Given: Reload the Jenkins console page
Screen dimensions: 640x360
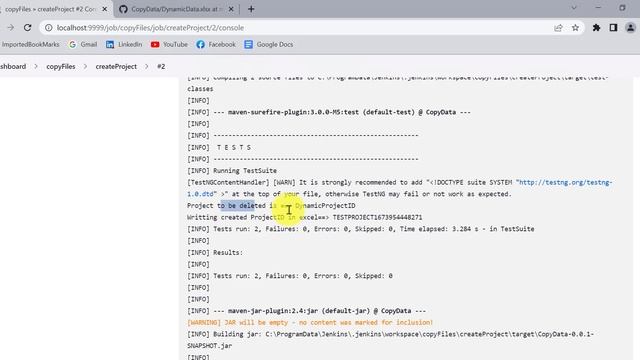Looking at the screenshot, I should pyautogui.click(x=27, y=28).
